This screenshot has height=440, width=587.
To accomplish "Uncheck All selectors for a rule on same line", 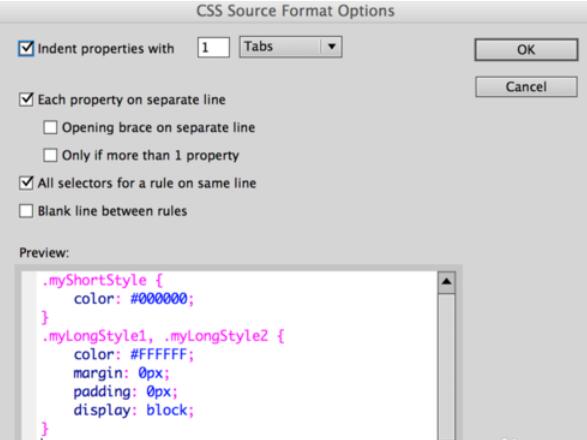I will (26, 183).
